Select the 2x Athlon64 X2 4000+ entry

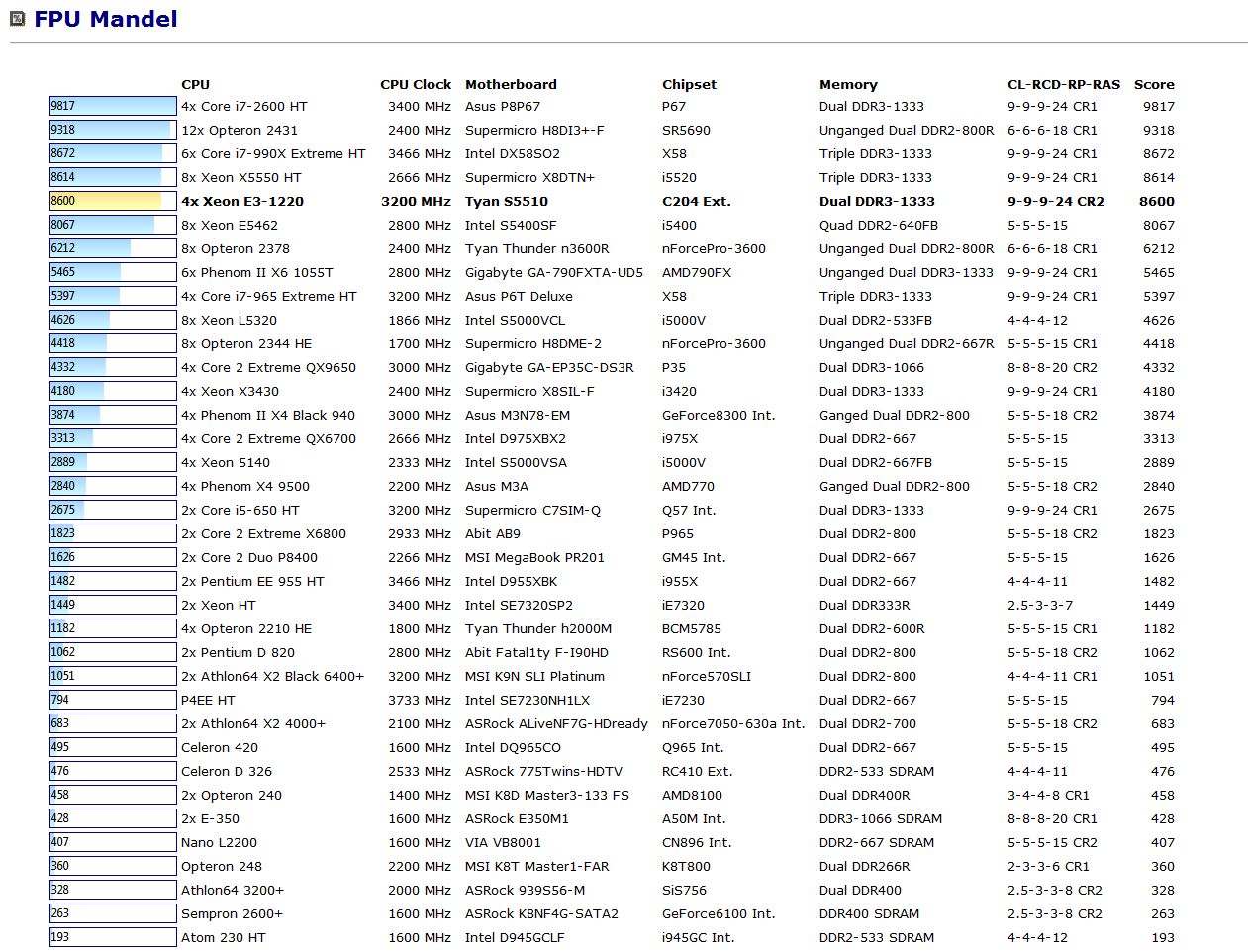[252, 724]
